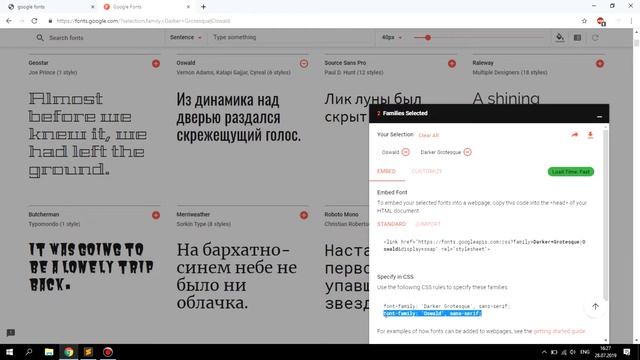This screenshot has width=640, height=360.
Task: Click the highlighted Oswald font-family CSS line
Action: [432, 313]
